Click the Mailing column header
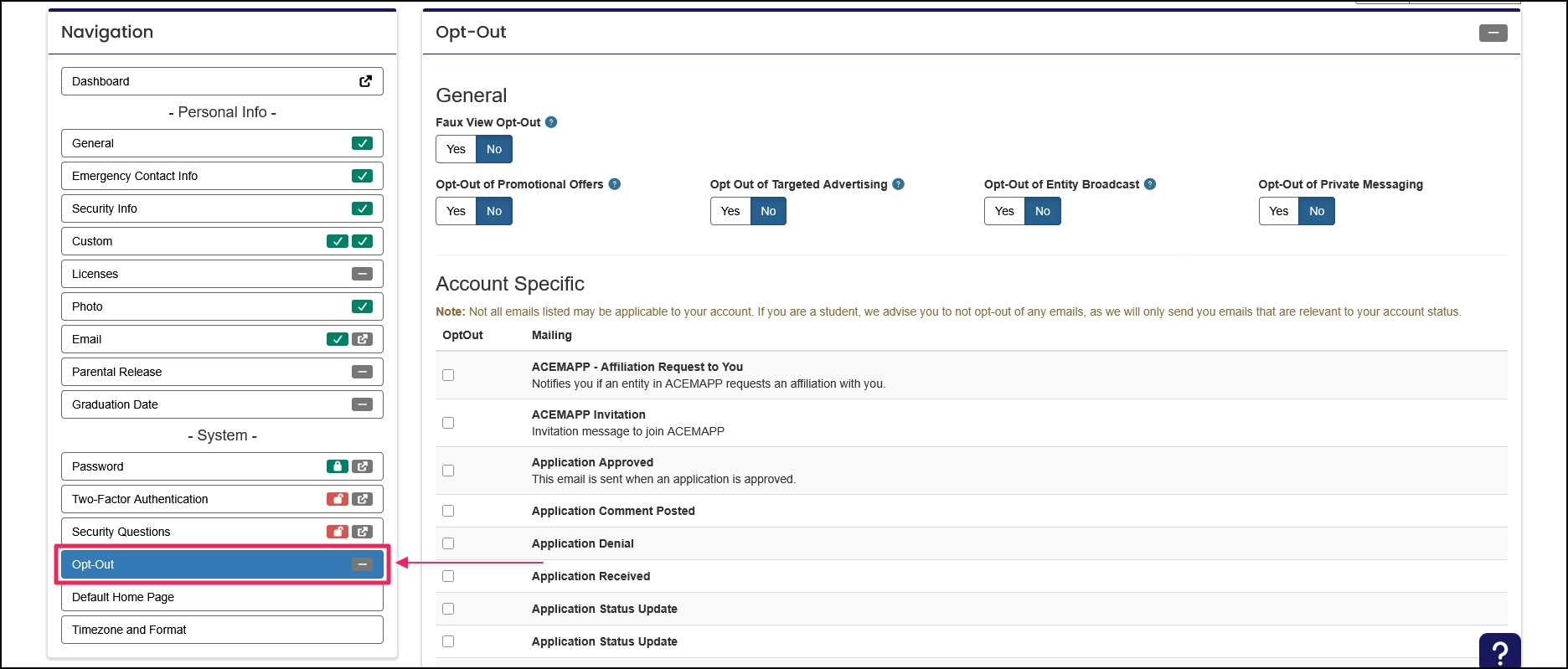The image size is (1568, 669). point(552,335)
